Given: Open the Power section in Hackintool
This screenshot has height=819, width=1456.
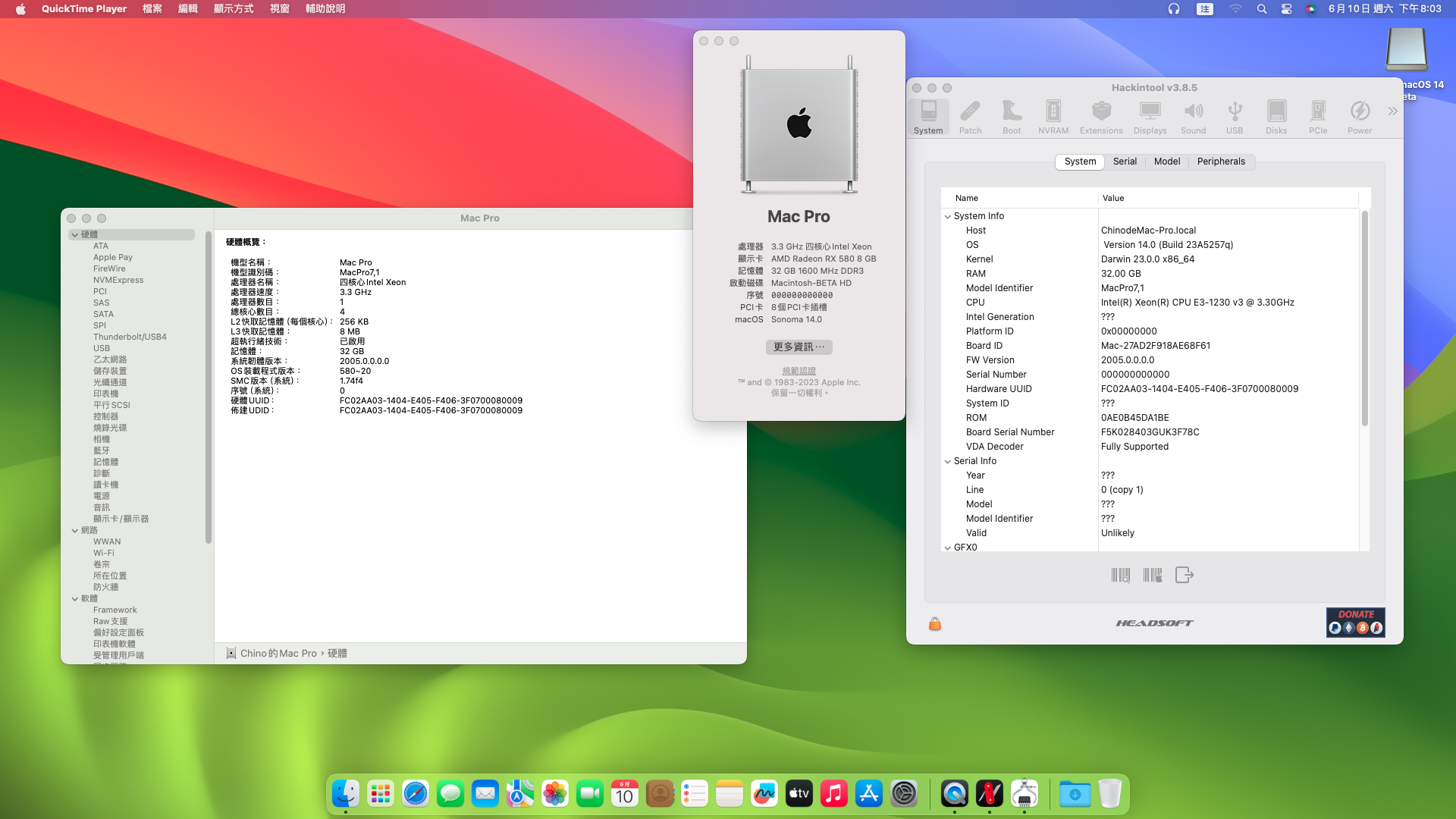Looking at the screenshot, I should coord(1360,117).
